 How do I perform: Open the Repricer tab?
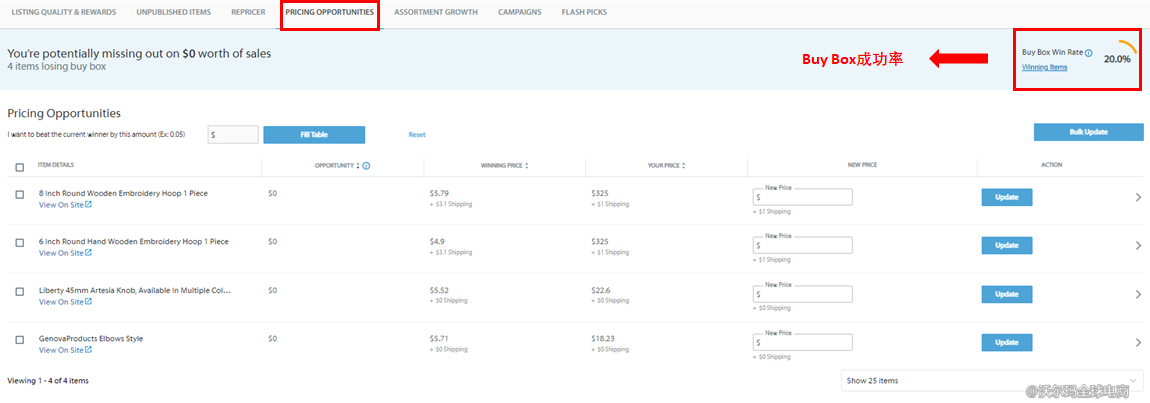coord(248,12)
